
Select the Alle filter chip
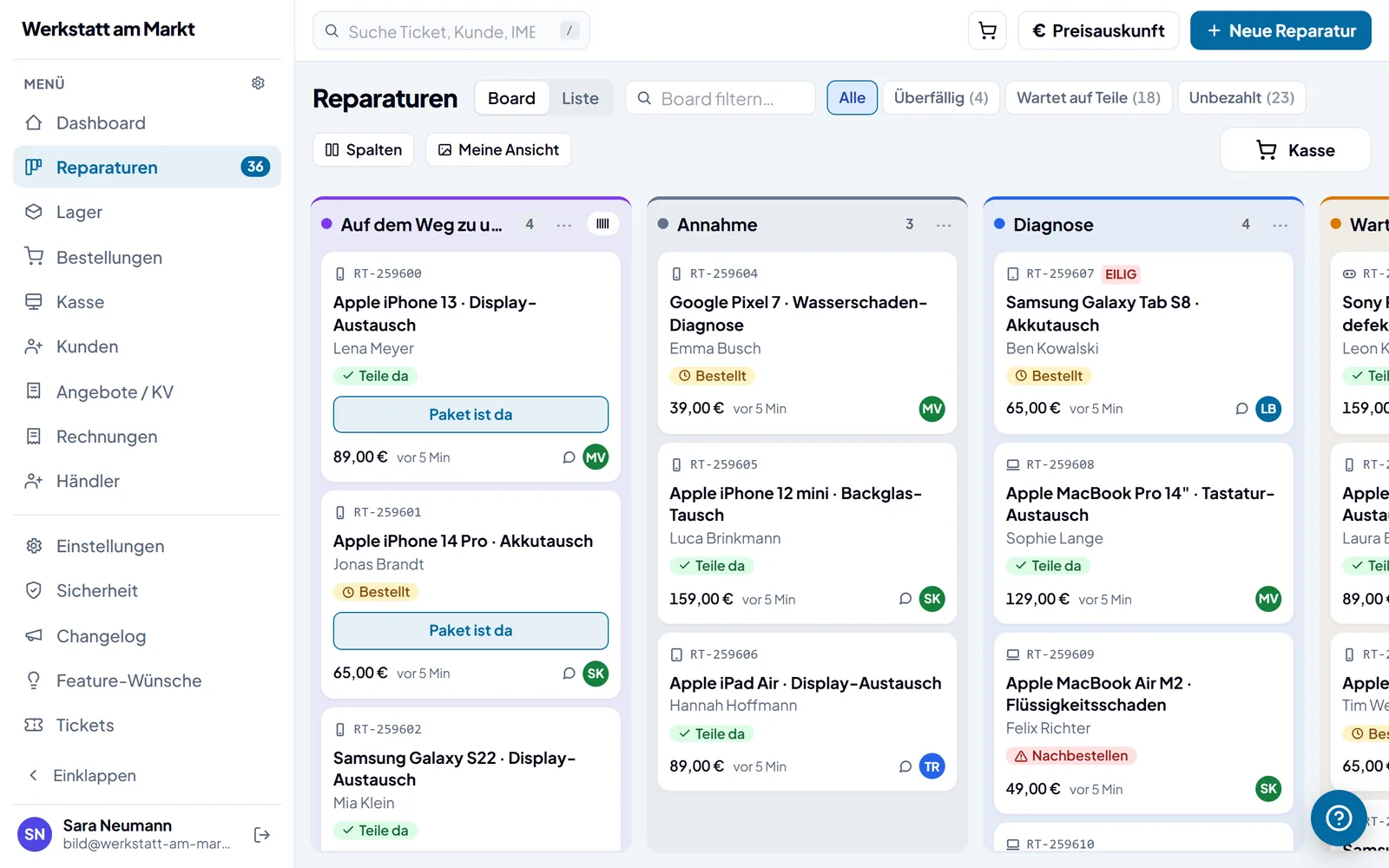[x=852, y=98]
